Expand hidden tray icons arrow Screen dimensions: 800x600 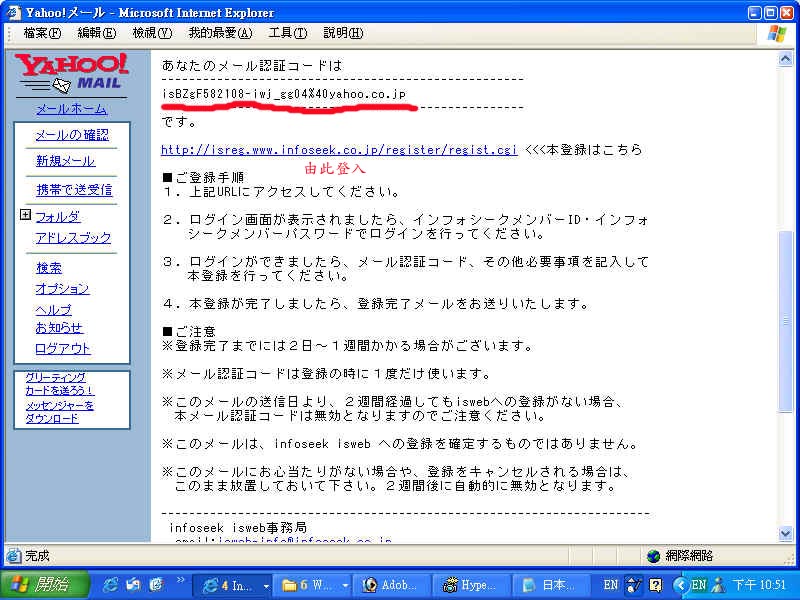[679, 585]
